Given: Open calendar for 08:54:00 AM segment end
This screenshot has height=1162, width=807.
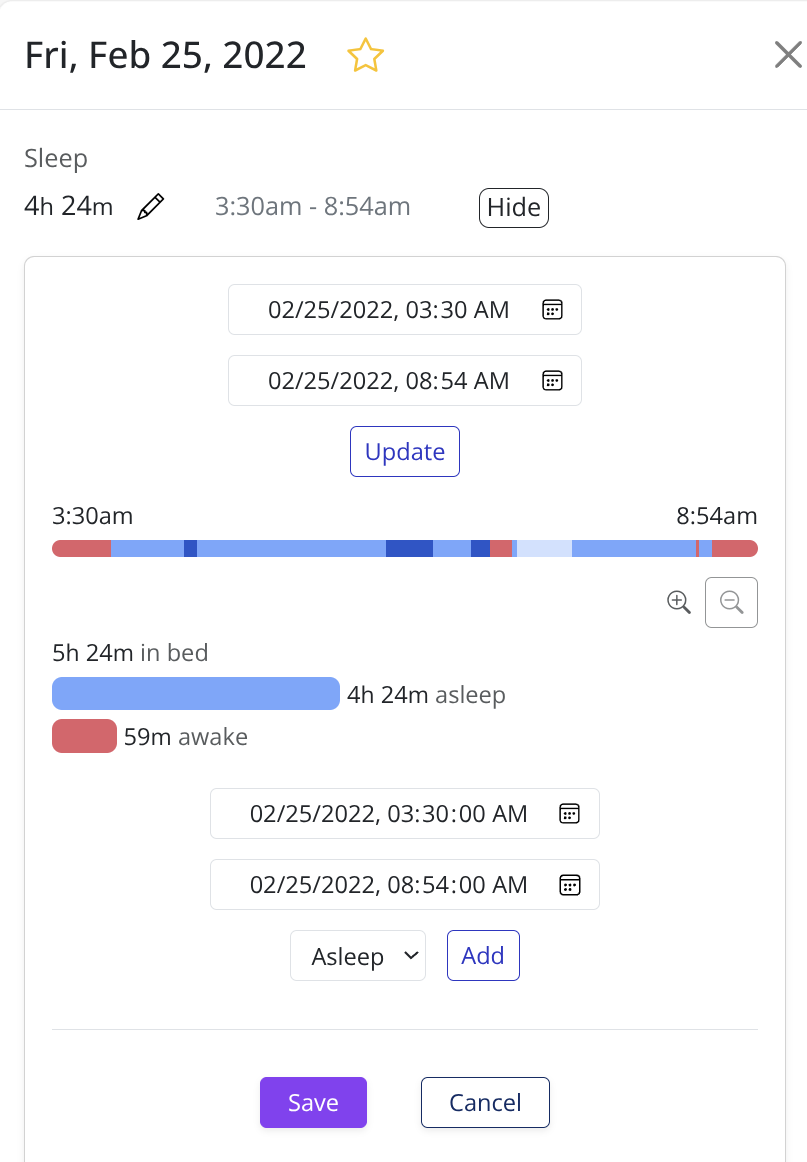Looking at the screenshot, I should (x=569, y=885).
